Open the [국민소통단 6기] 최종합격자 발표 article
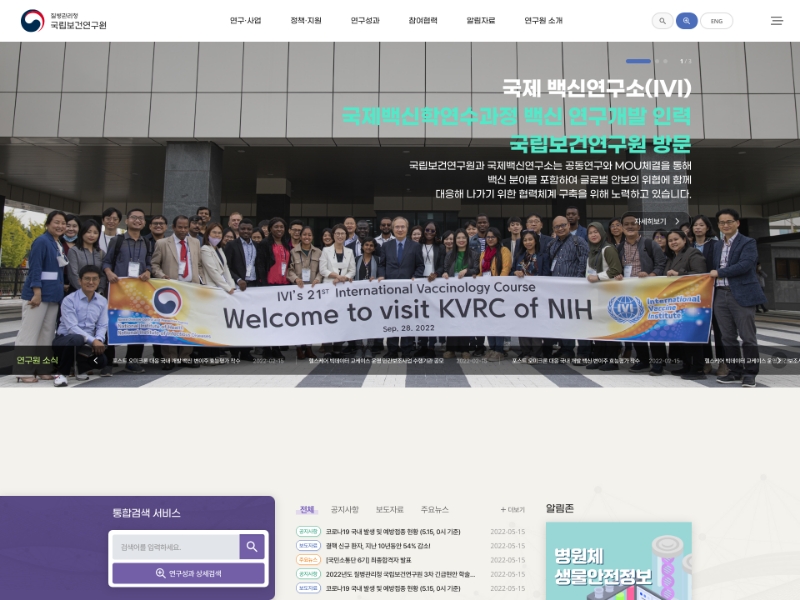 368,560
